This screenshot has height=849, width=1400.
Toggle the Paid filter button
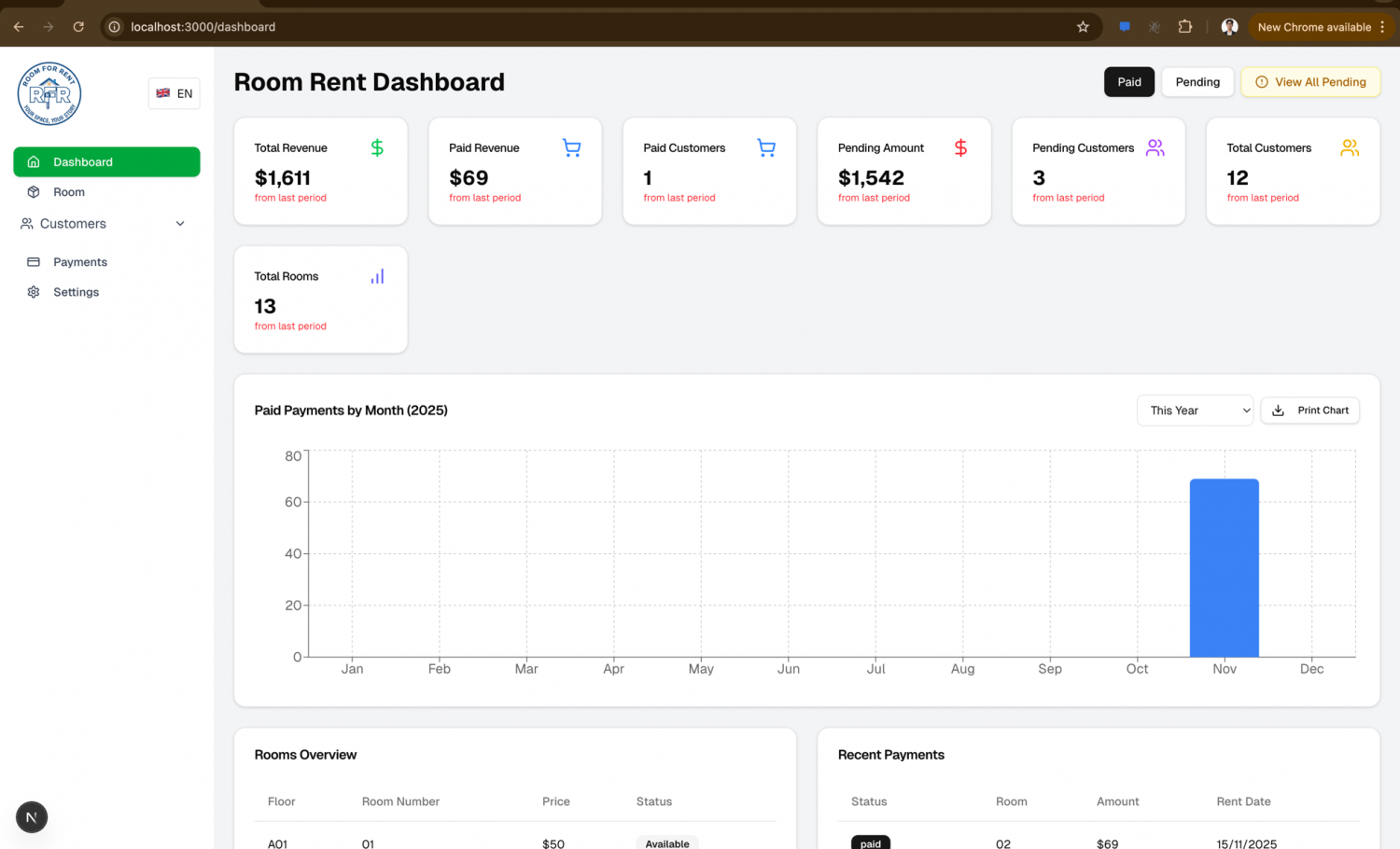[1128, 82]
